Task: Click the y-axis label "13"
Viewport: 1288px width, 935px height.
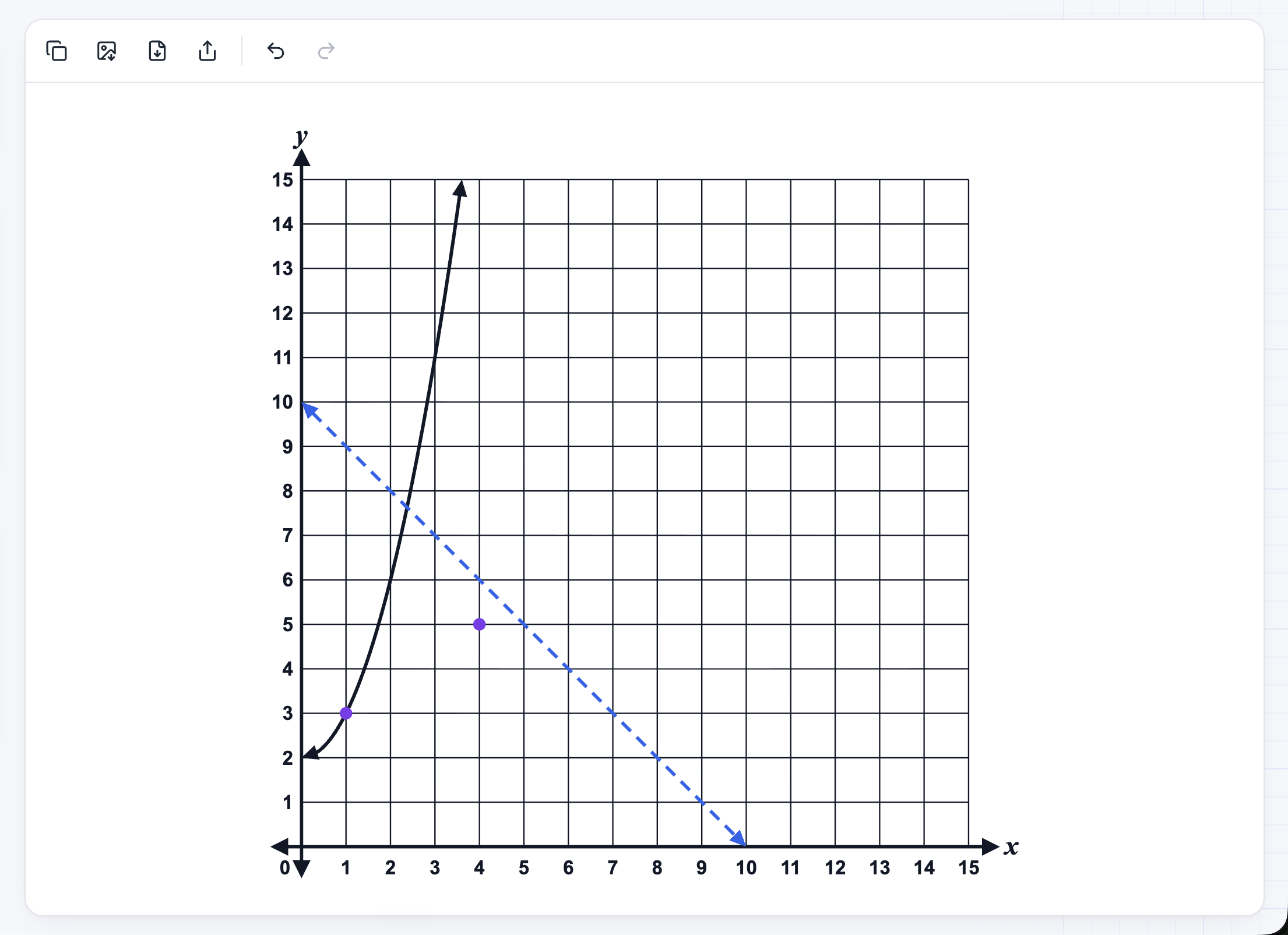Action: [x=283, y=269]
